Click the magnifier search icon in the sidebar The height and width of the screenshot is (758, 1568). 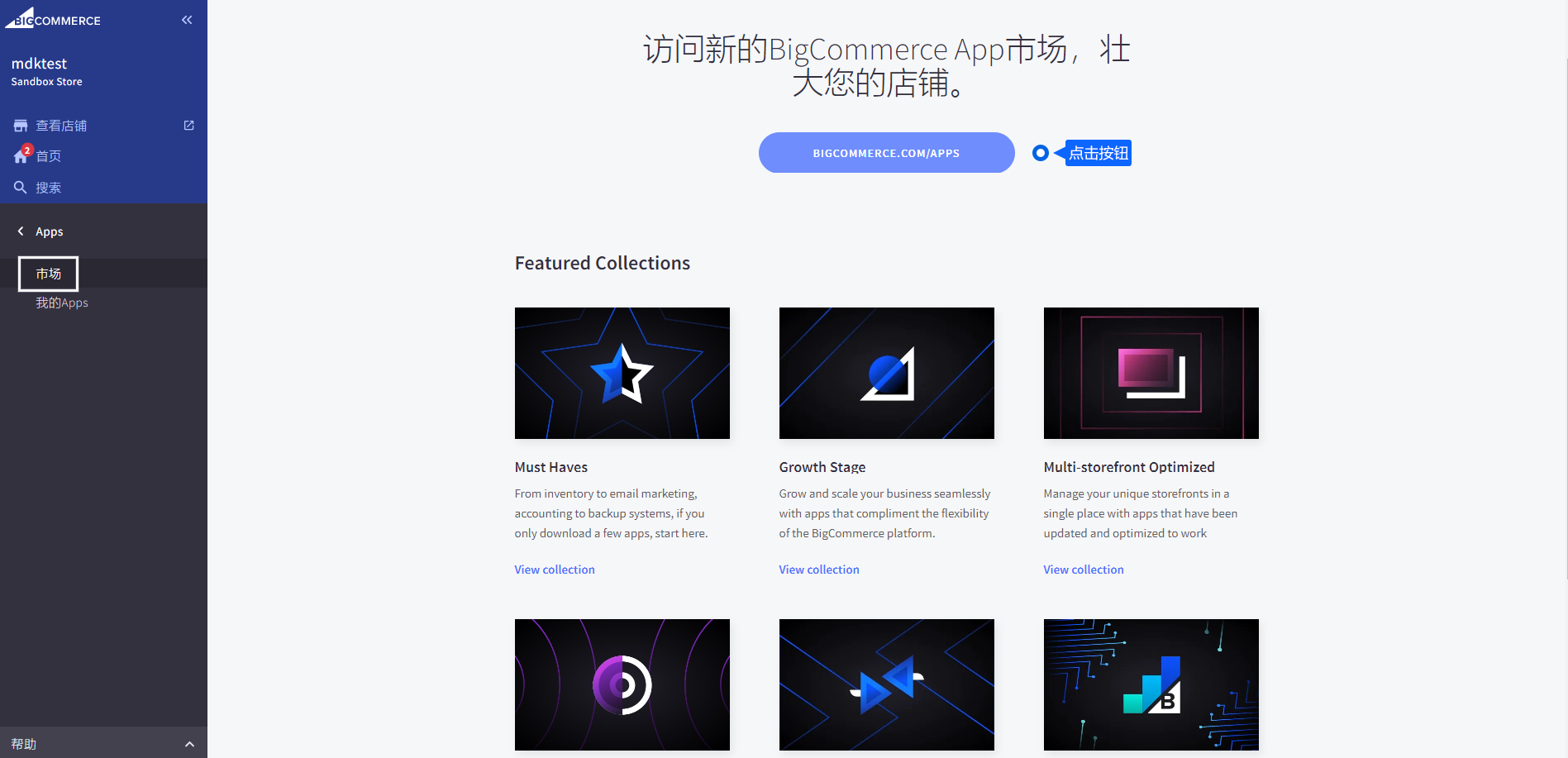coord(21,188)
